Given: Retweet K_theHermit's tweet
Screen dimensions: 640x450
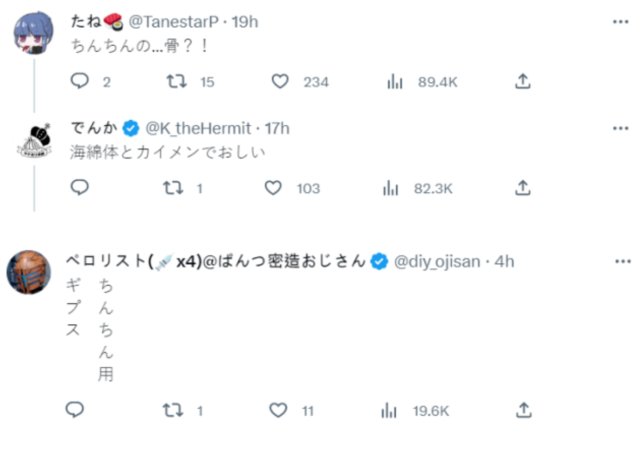Looking at the screenshot, I should [174, 187].
